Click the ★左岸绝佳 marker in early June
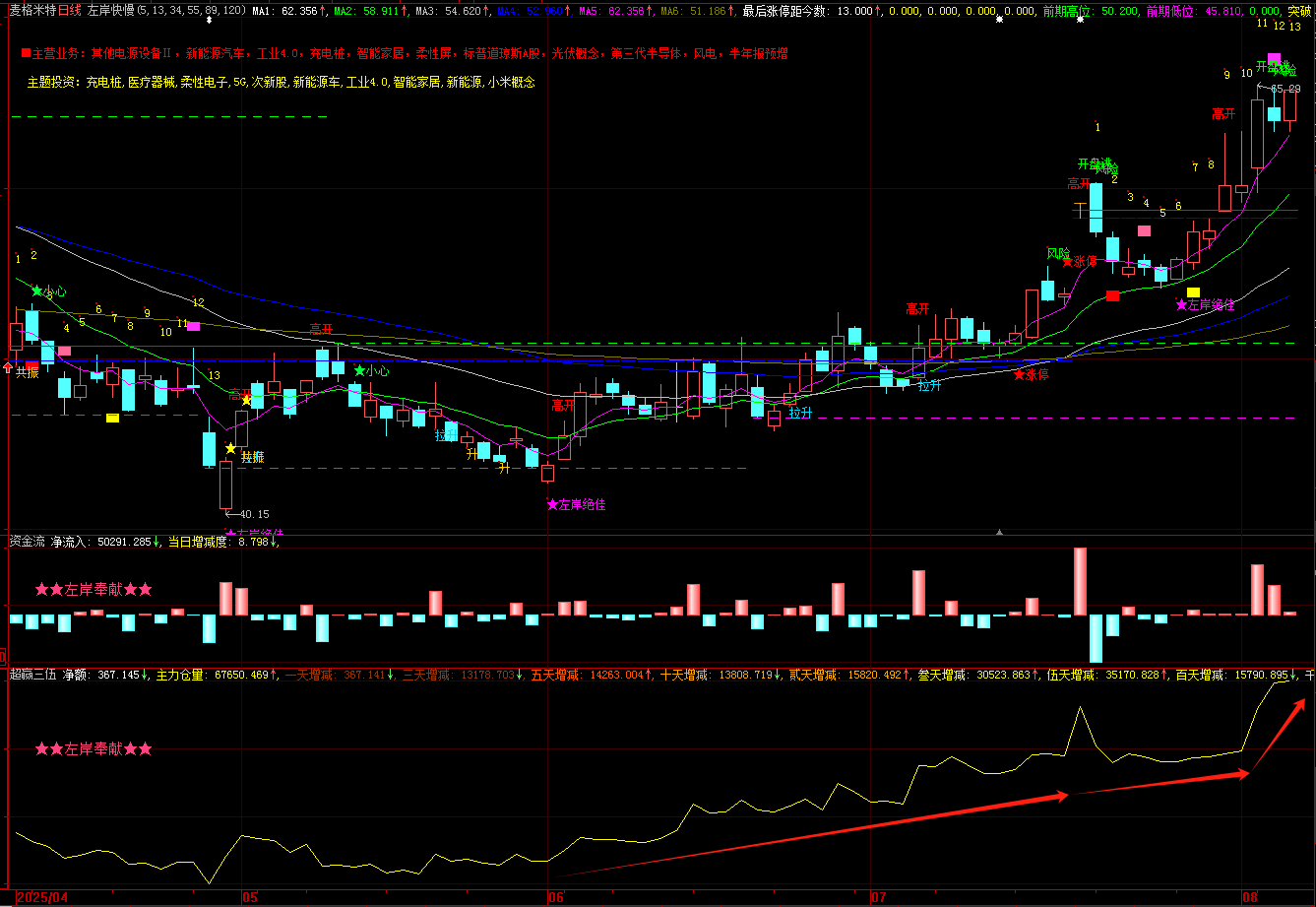This screenshot has height=907, width=1316. click(576, 504)
